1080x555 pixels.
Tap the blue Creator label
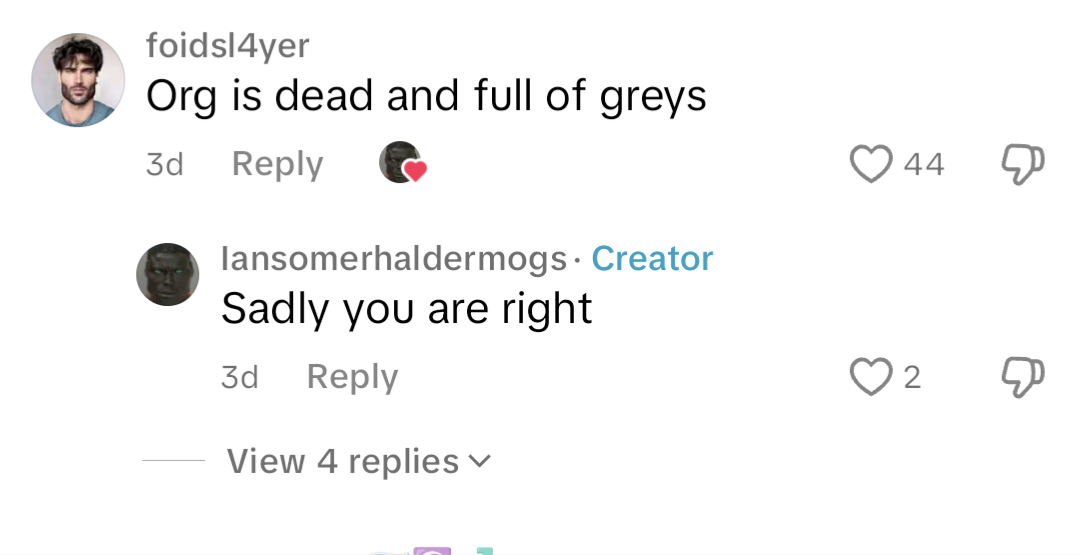652,259
